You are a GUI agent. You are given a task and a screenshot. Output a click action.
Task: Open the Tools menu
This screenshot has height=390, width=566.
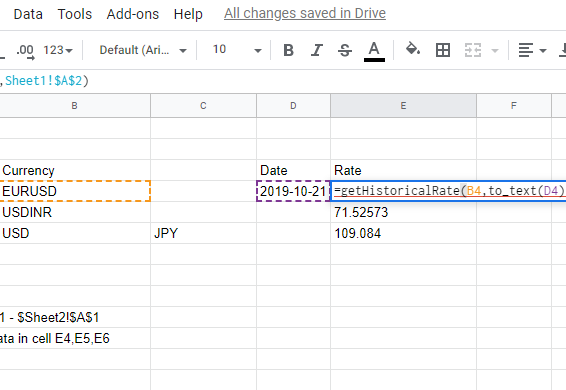click(75, 14)
